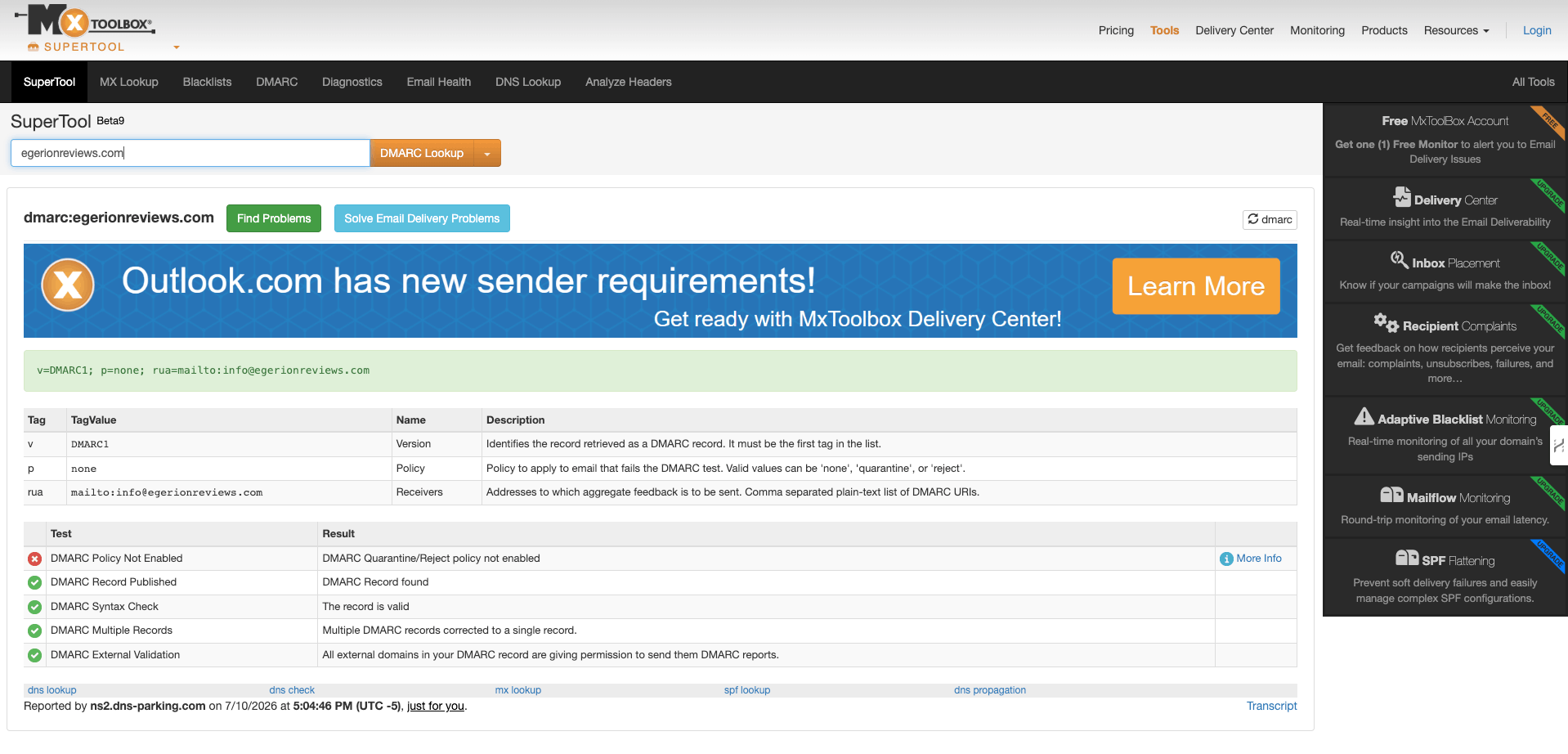Click the 'none' policy value cell
This screenshot has height=754, width=1568.
229,469
